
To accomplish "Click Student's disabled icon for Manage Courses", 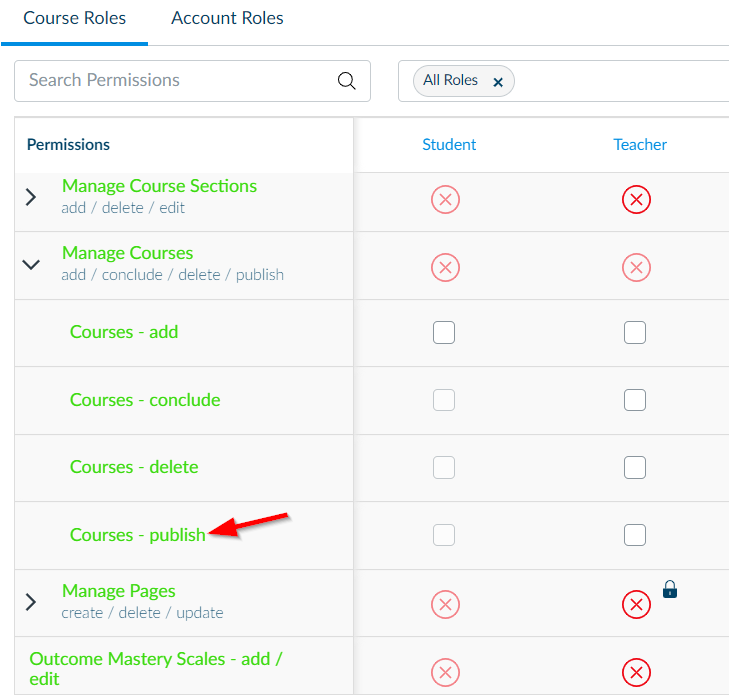I will (x=445, y=267).
